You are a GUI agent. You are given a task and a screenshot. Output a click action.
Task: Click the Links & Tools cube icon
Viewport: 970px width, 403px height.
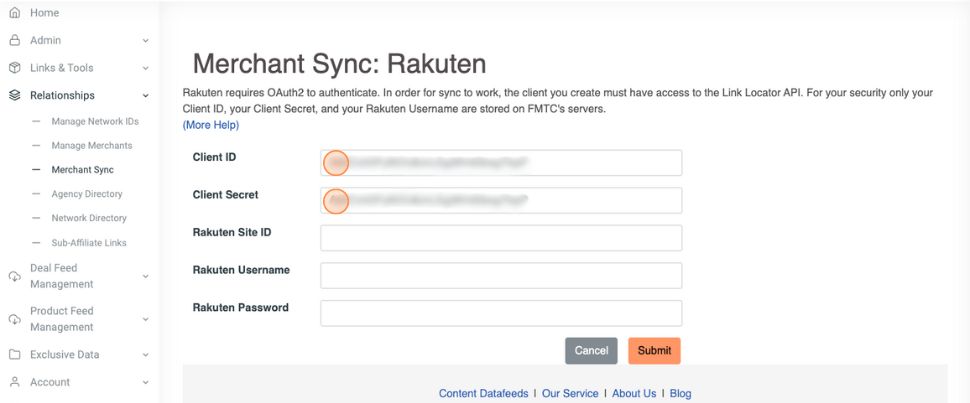pos(14,68)
